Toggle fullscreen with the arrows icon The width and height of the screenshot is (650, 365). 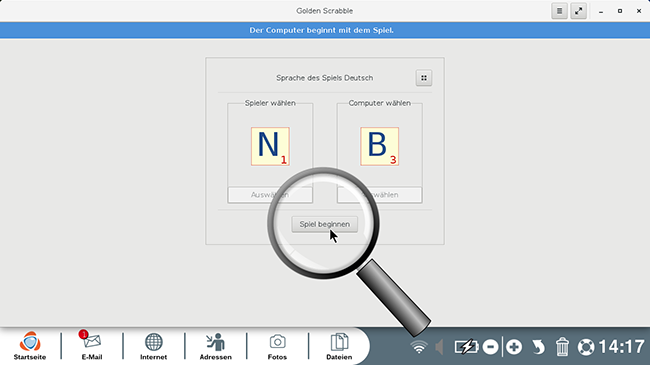[578, 11]
